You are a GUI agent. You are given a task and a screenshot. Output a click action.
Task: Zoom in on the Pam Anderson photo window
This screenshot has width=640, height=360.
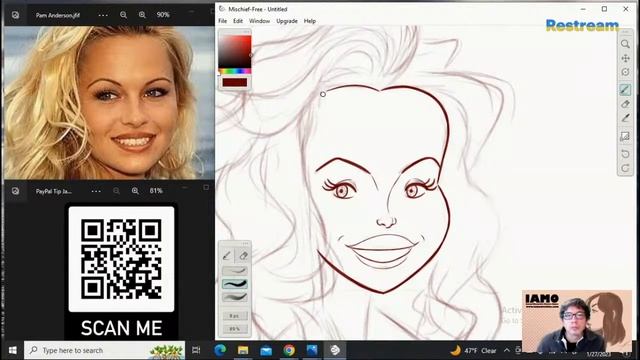click(142, 15)
